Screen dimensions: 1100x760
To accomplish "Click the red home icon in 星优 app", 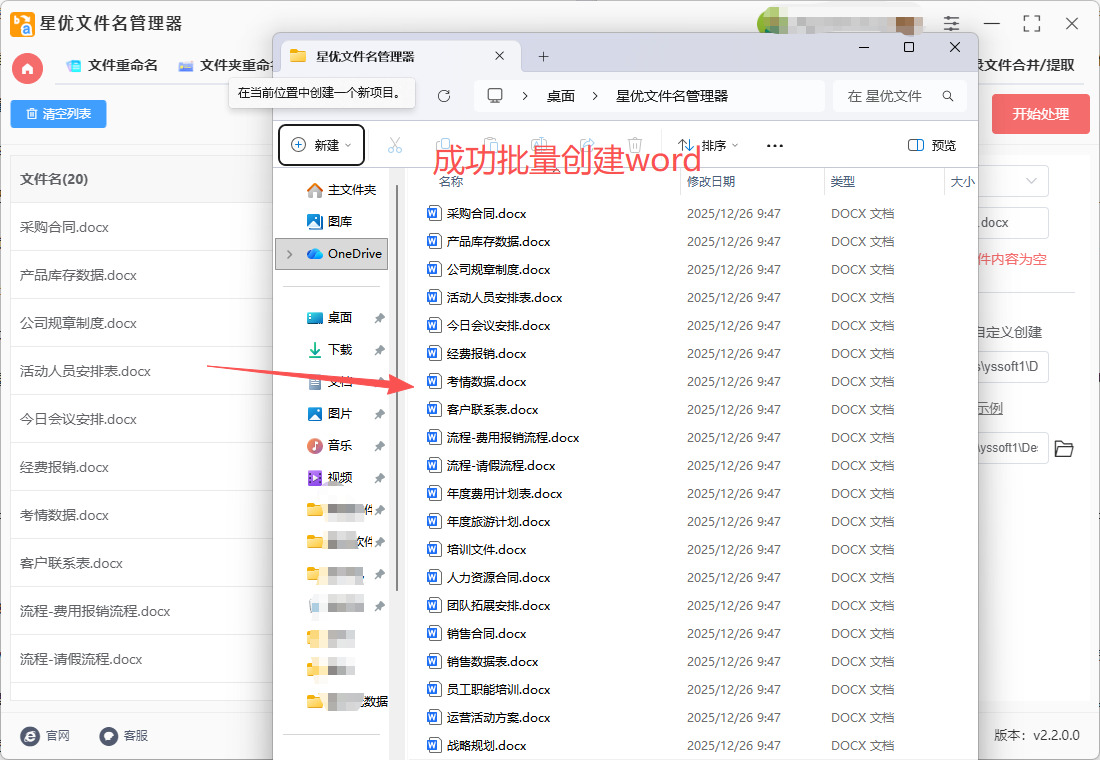I will pyautogui.click(x=27, y=68).
